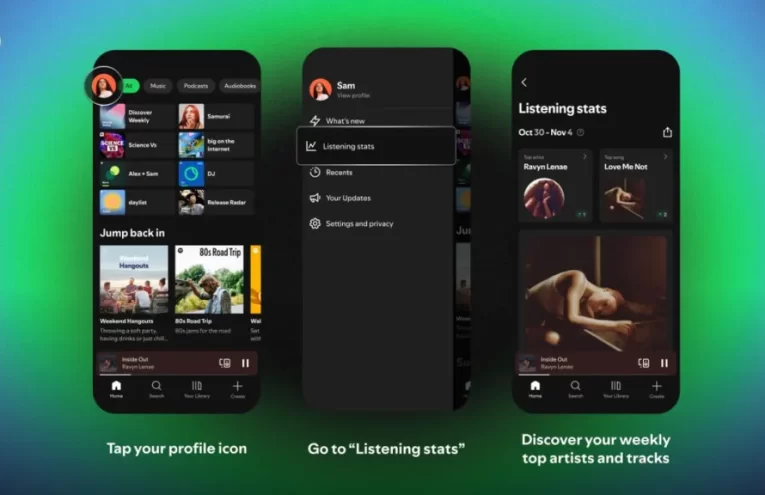
Task: Open the Alex + Sam blend tile
Action: point(137,174)
